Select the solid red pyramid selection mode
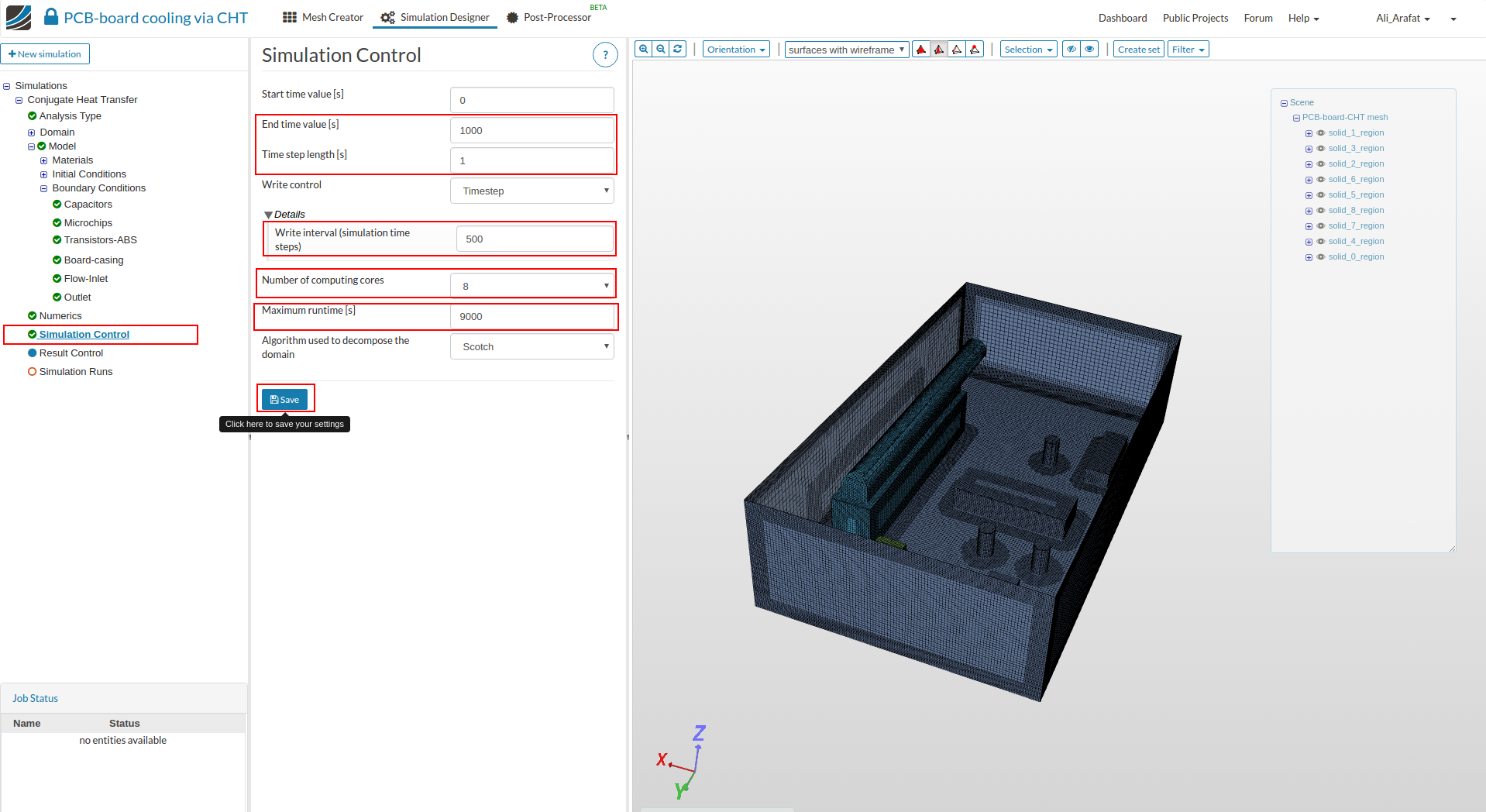Image resolution: width=1486 pixels, height=812 pixels. pyautogui.click(x=921, y=50)
